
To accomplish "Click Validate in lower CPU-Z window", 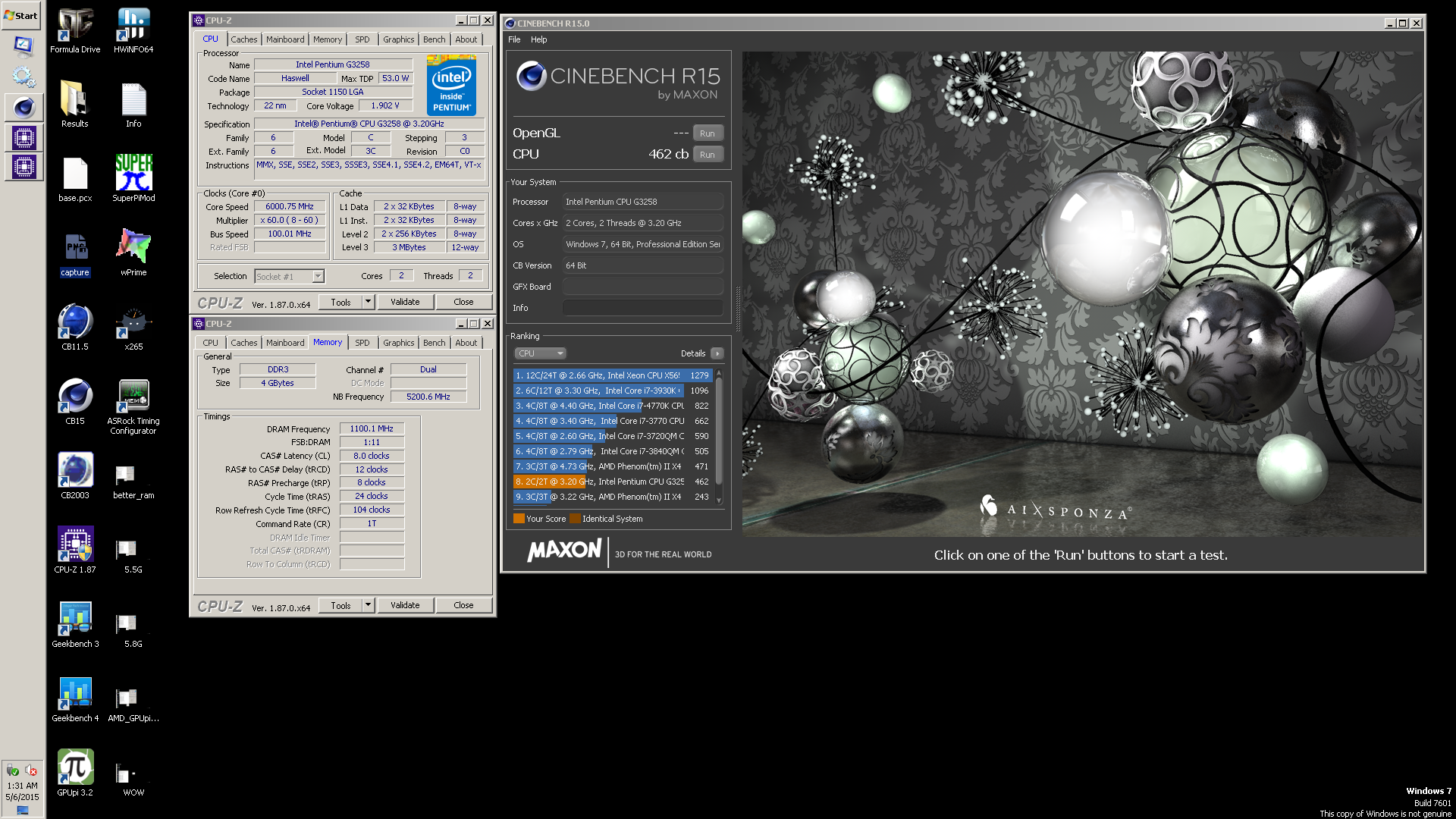I will click(x=405, y=605).
